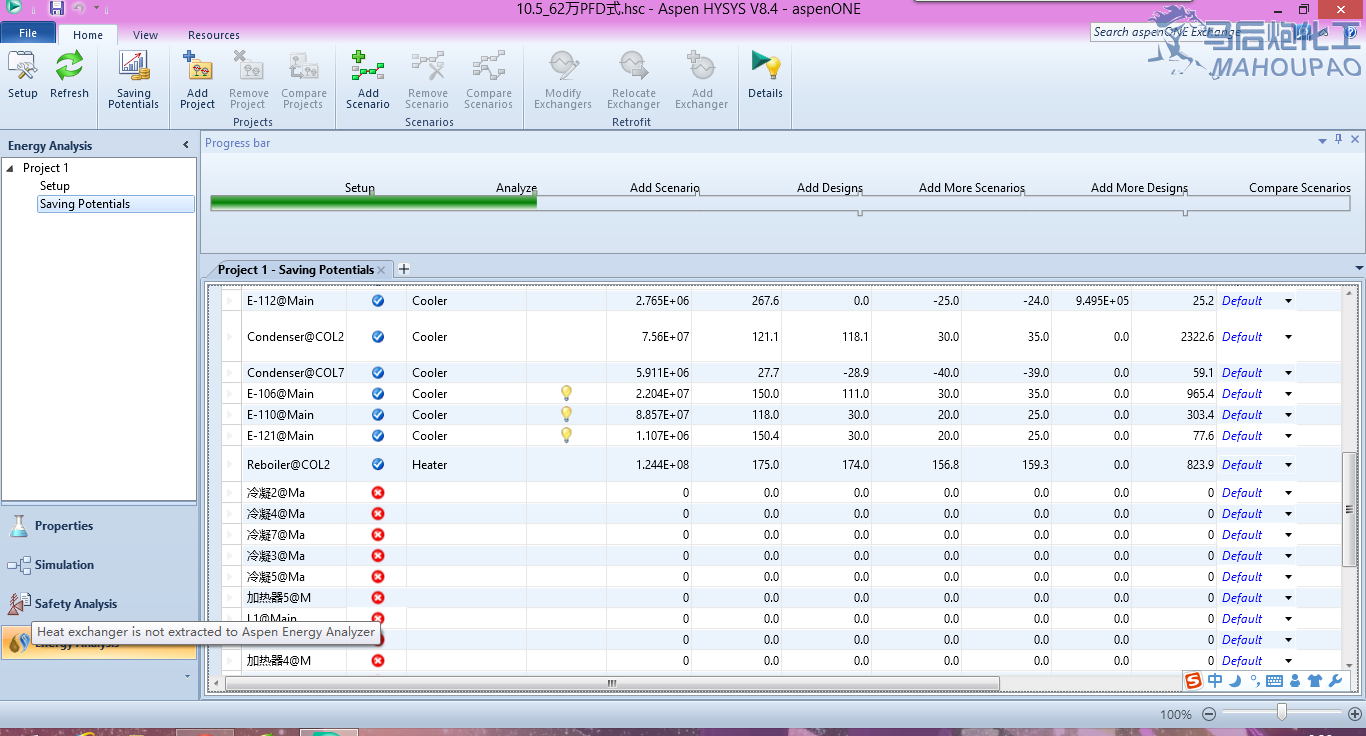
Task: Click status icon for Condenser@COL2
Action: 378,337
